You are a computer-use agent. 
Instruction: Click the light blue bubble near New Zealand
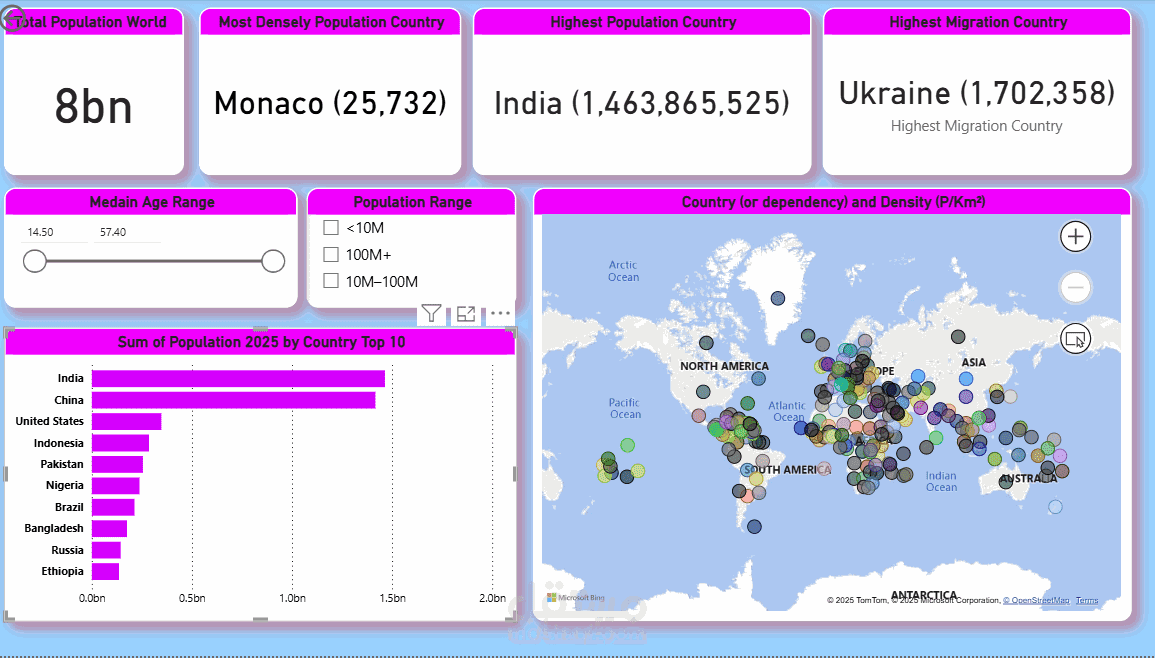(x=1056, y=506)
